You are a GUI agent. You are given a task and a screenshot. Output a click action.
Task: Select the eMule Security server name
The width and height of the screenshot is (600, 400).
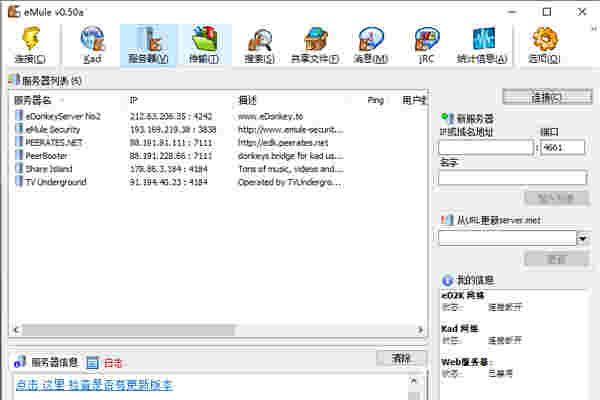53,129
